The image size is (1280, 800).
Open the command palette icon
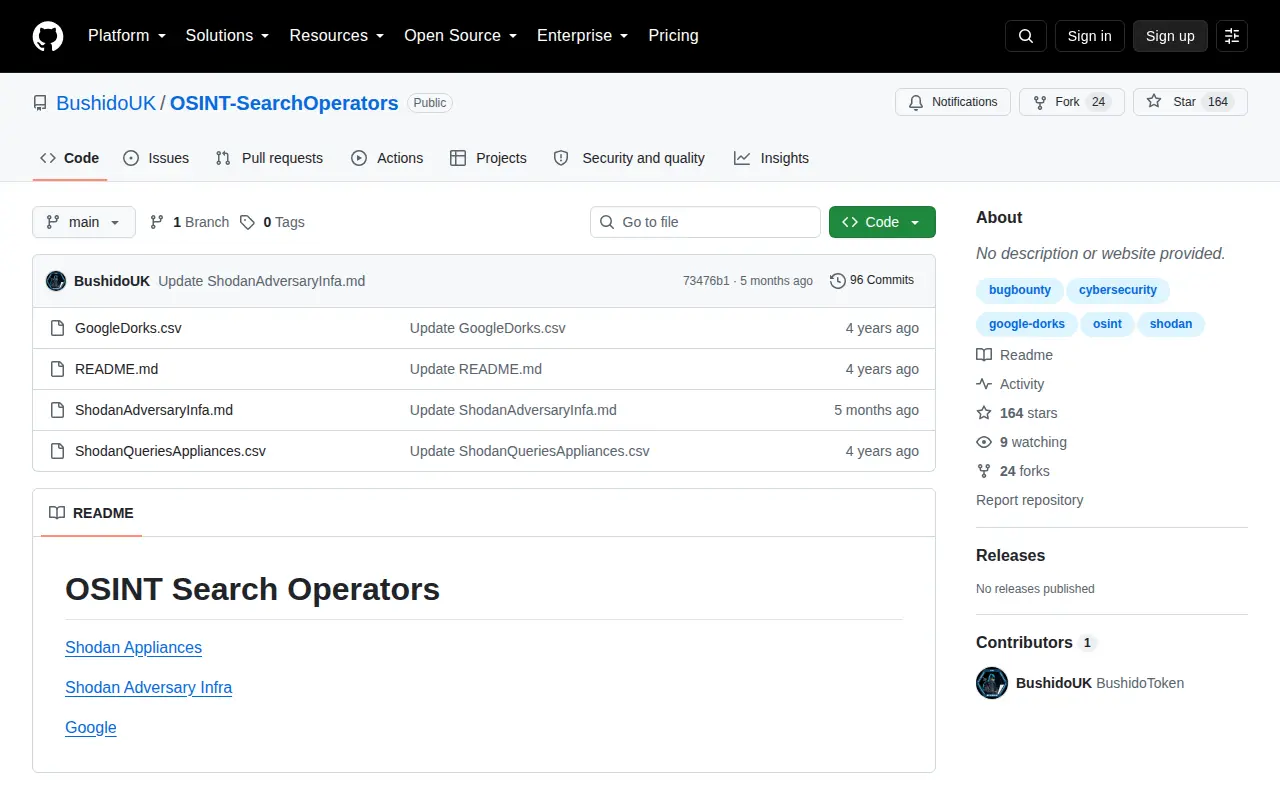[x=1232, y=36]
